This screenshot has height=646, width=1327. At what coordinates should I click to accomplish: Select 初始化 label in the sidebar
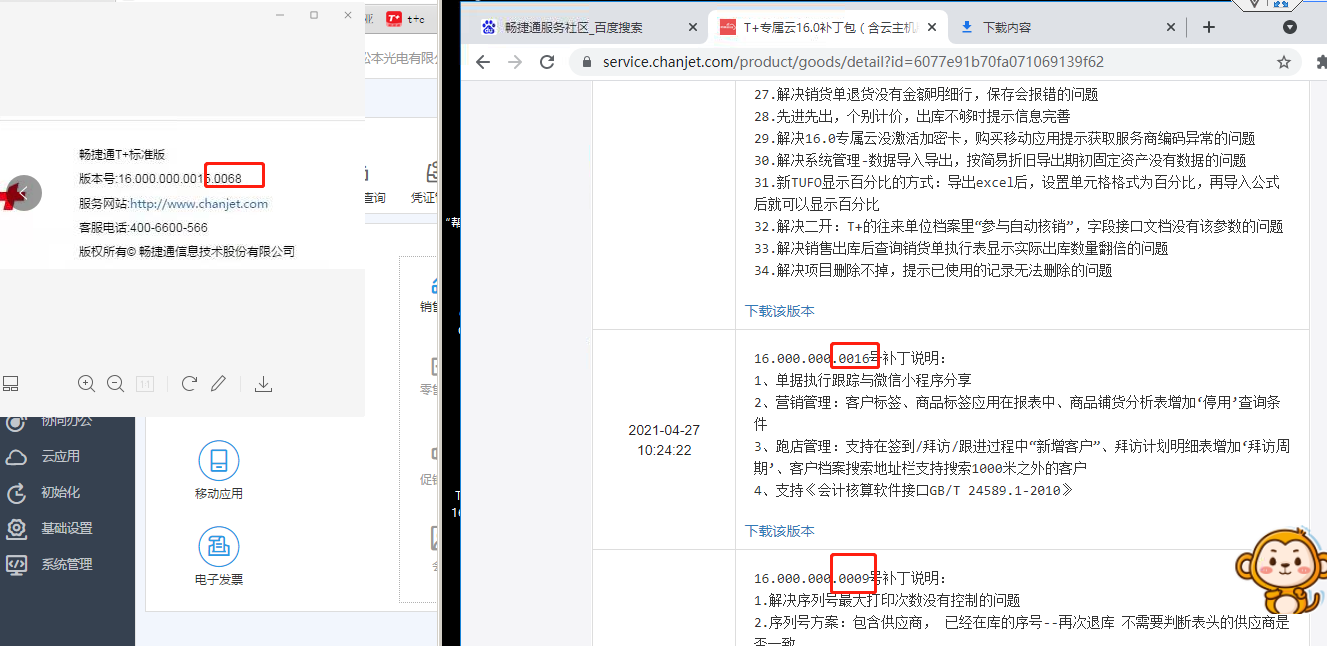[60, 493]
